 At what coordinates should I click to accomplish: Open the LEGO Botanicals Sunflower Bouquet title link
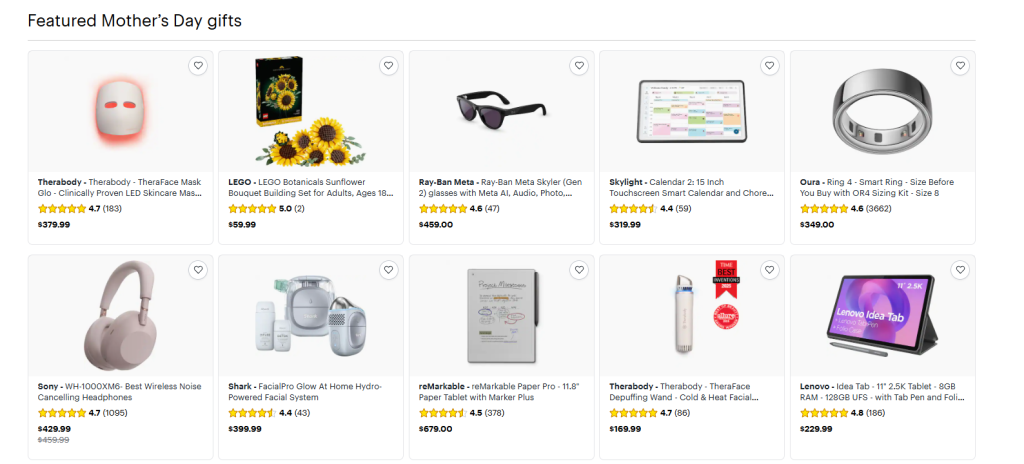(x=310, y=187)
